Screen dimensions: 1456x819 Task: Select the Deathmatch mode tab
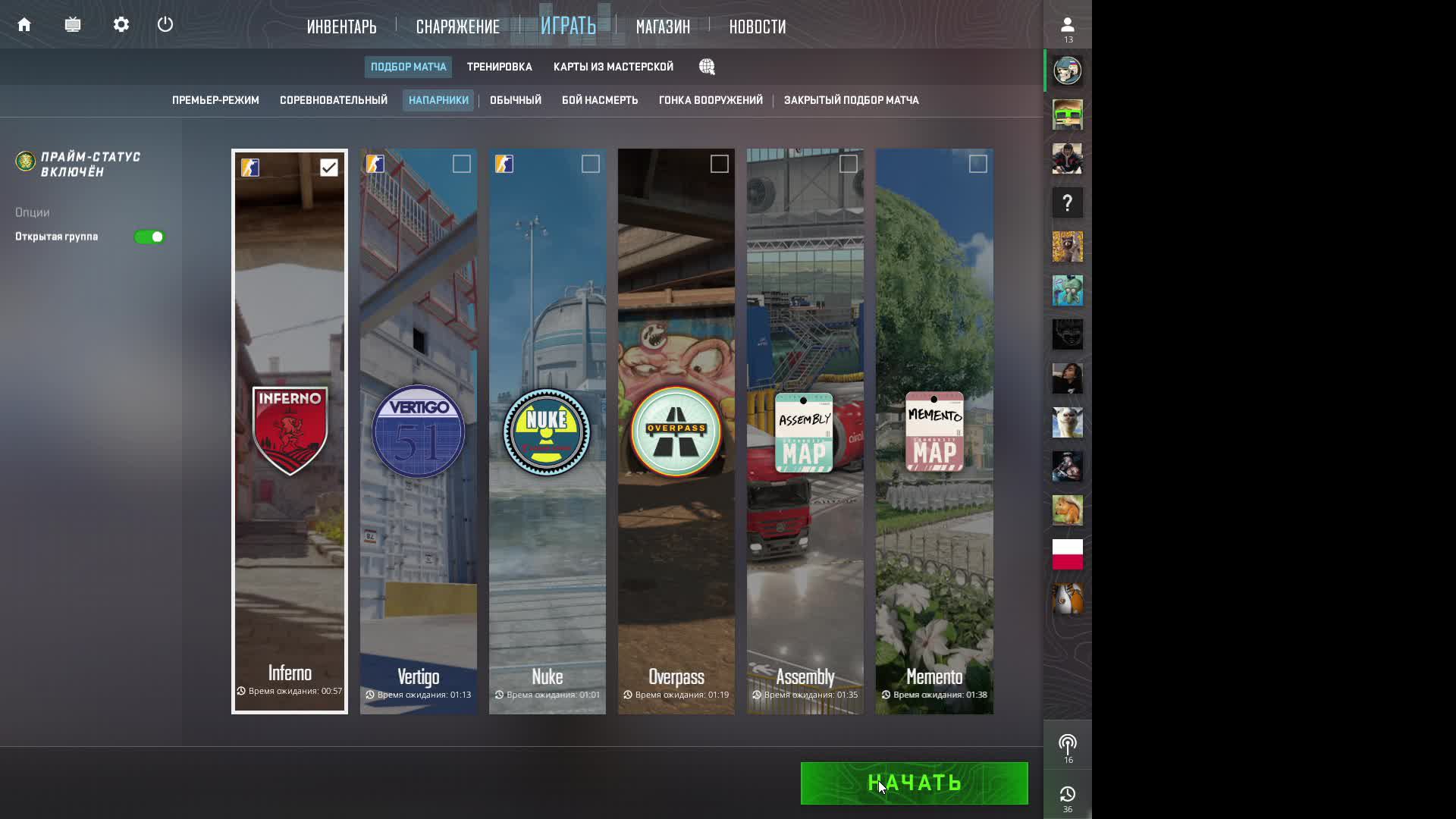[x=599, y=100]
